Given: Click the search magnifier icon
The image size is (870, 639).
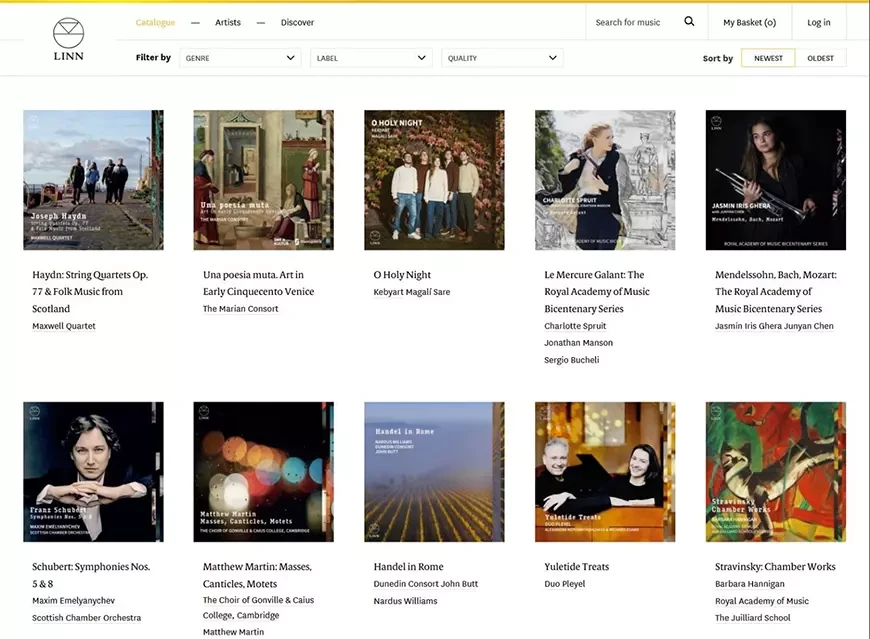Looking at the screenshot, I should [689, 22].
